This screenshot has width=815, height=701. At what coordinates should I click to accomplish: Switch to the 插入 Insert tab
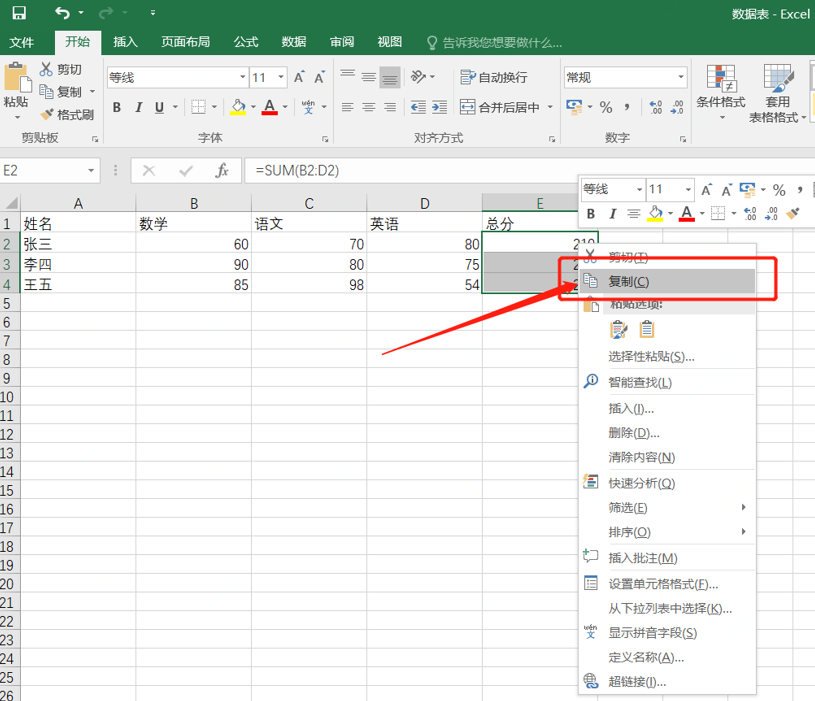[x=125, y=42]
